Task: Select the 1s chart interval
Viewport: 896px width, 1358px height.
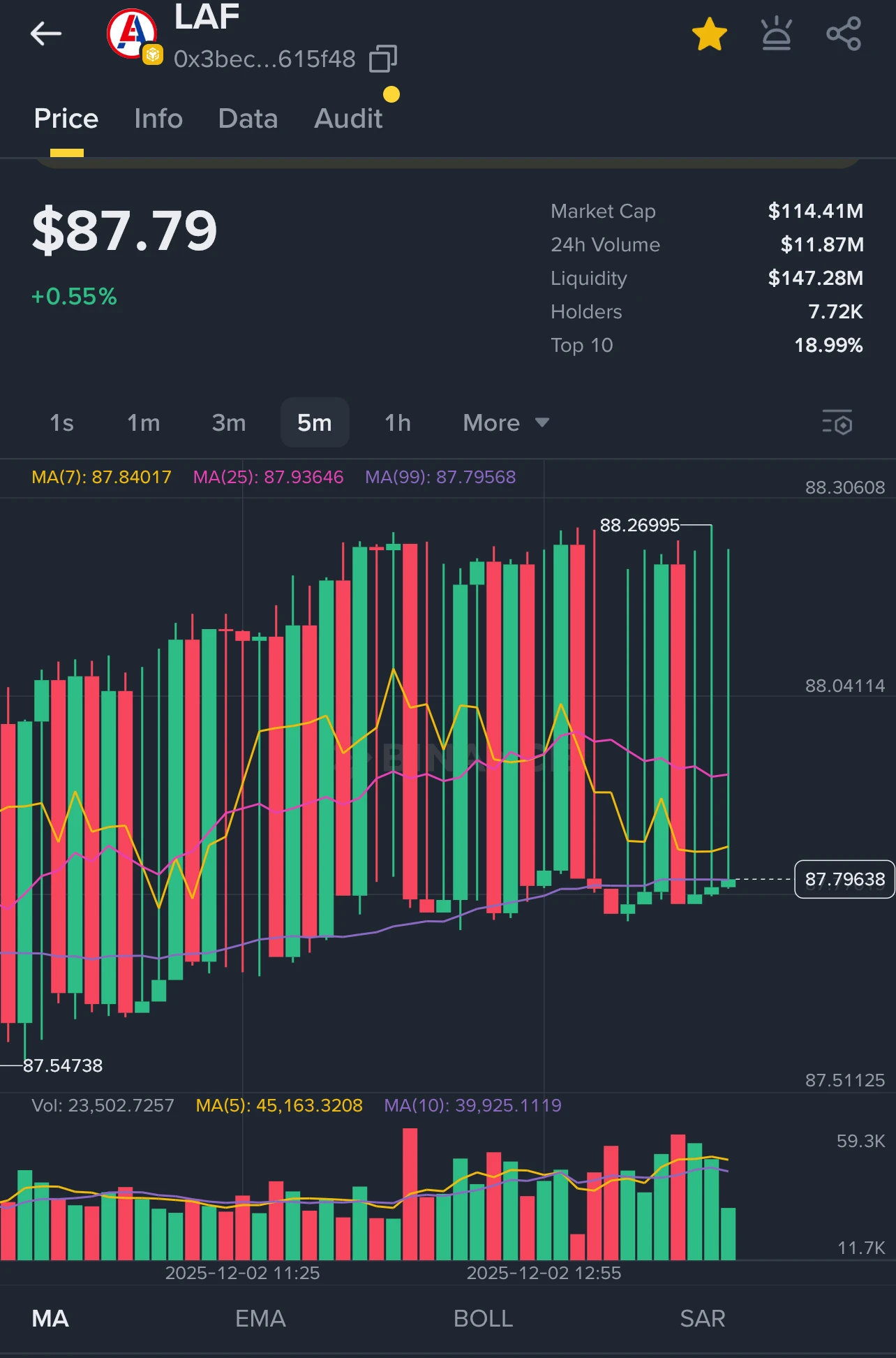Action: click(x=61, y=423)
